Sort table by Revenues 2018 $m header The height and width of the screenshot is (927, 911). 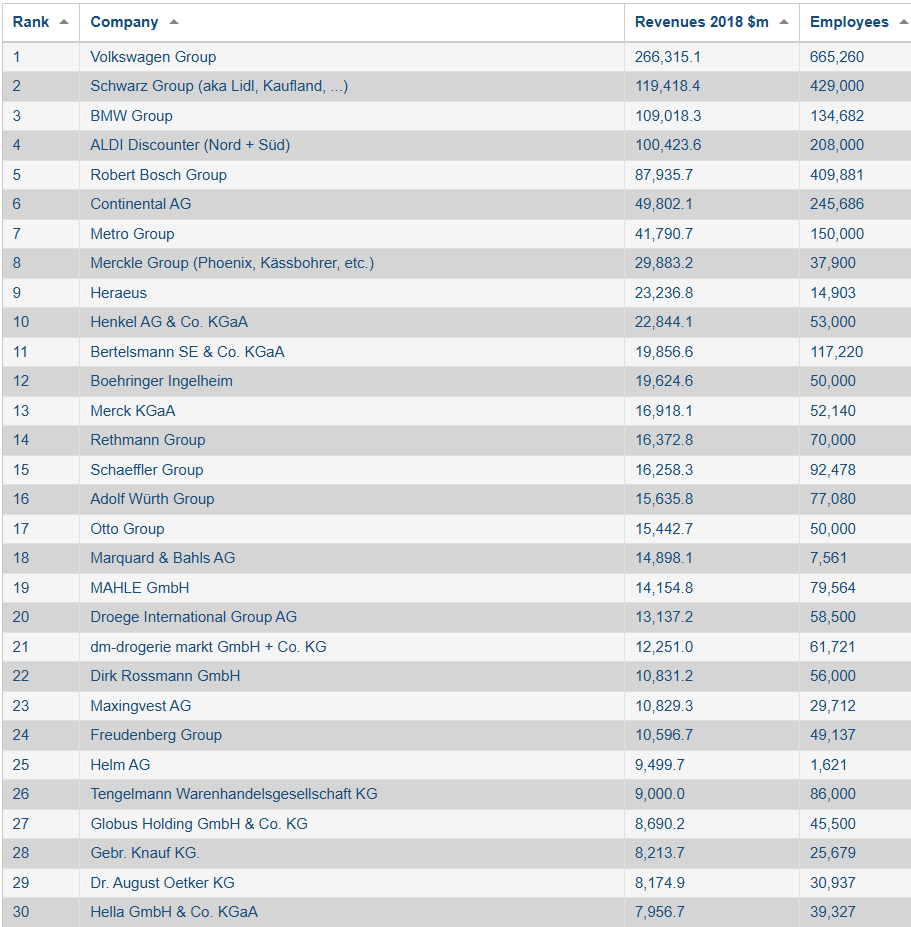(x=701, y=22)
